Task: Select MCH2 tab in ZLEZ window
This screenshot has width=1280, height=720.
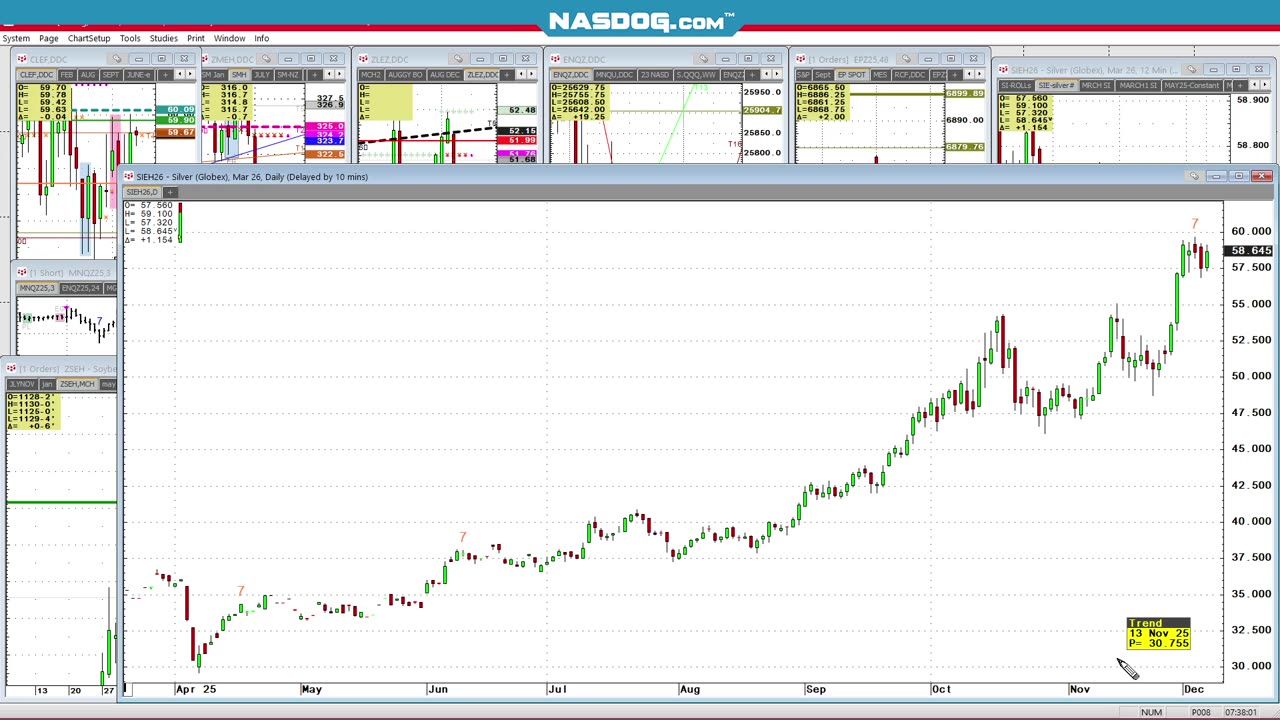Action: 370,75
